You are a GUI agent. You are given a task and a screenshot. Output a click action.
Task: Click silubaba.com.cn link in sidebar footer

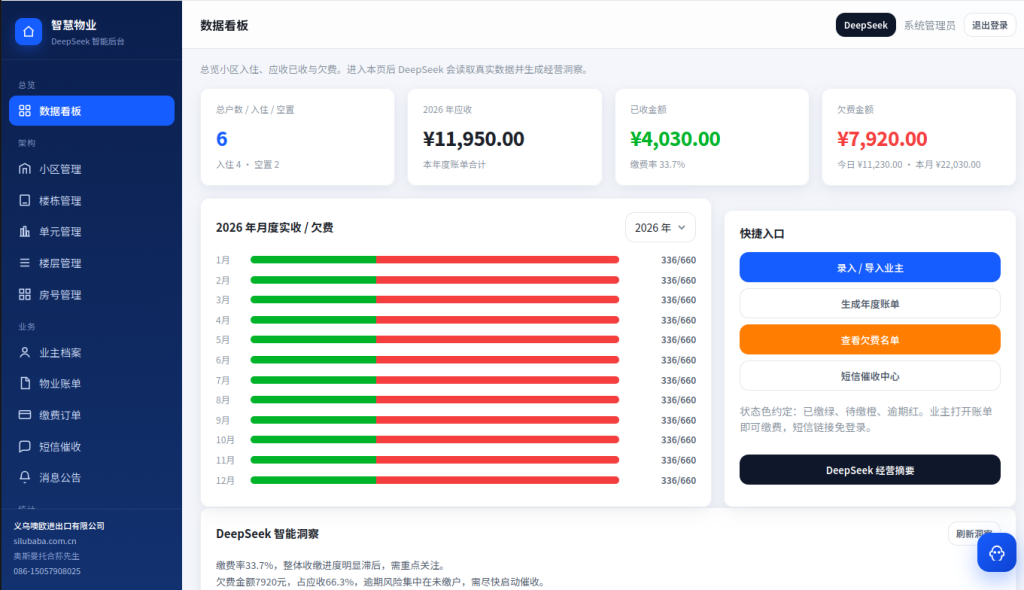pyautogui.click(x=45, y=541)
